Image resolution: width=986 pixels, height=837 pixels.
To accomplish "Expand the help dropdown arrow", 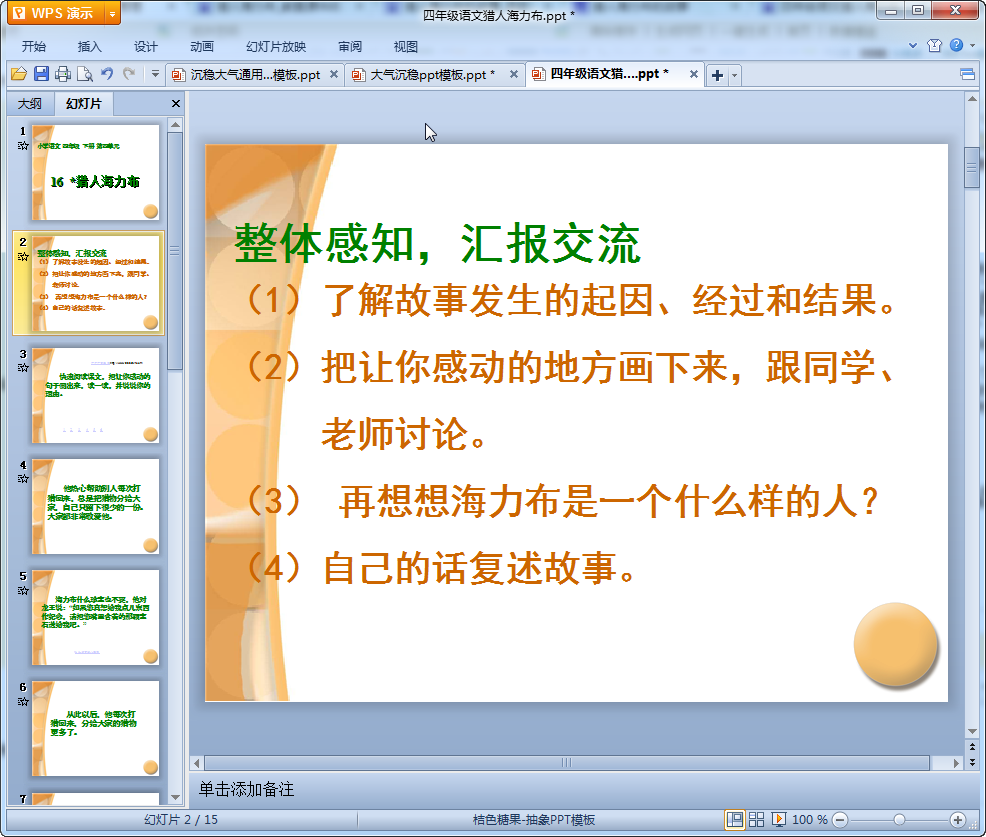I will pos(972,45).
